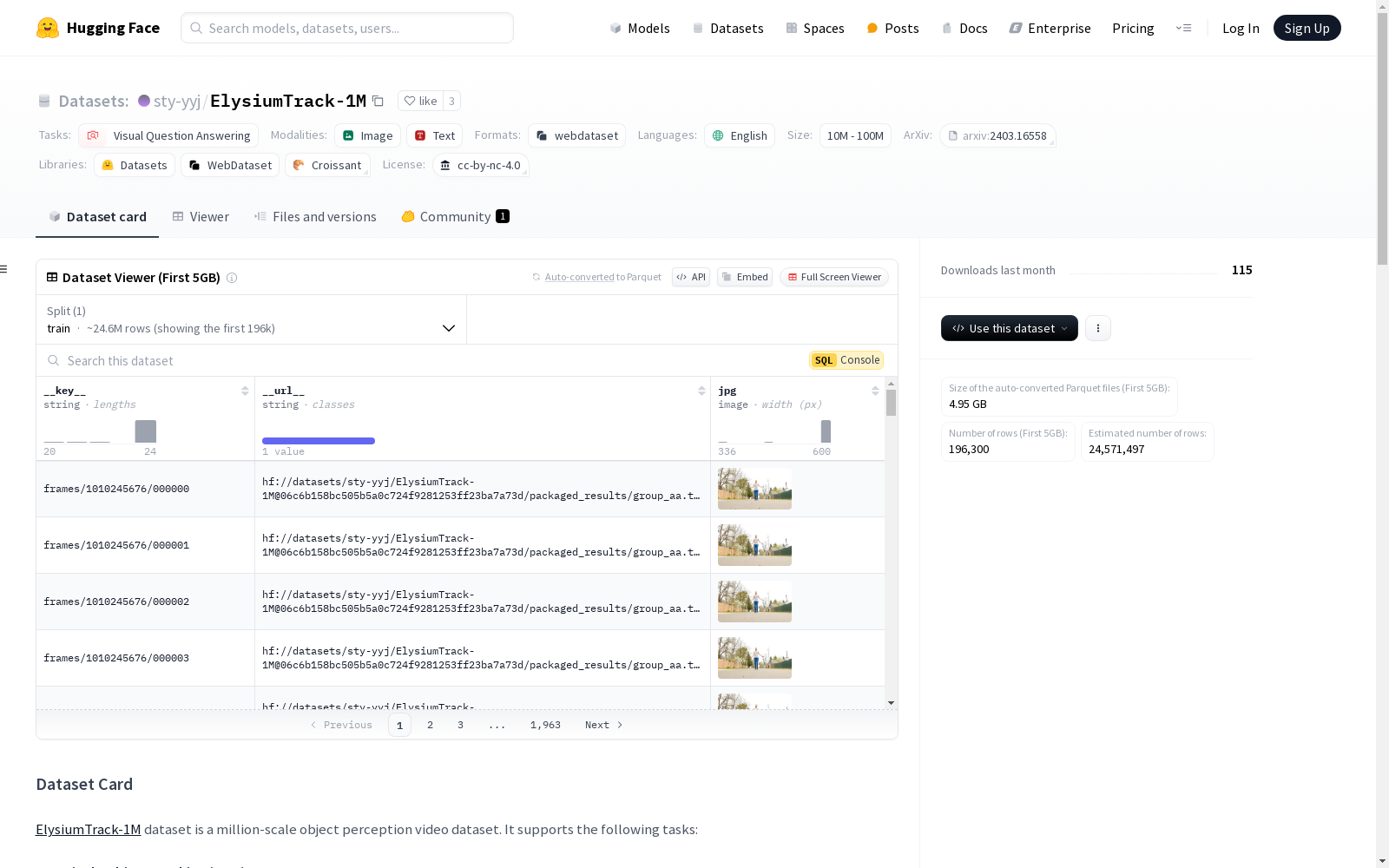Click cell frames/1010245676/000002
Viewport: 1389px width, 868px height.
pyautogui.click(x=146, y=602)
